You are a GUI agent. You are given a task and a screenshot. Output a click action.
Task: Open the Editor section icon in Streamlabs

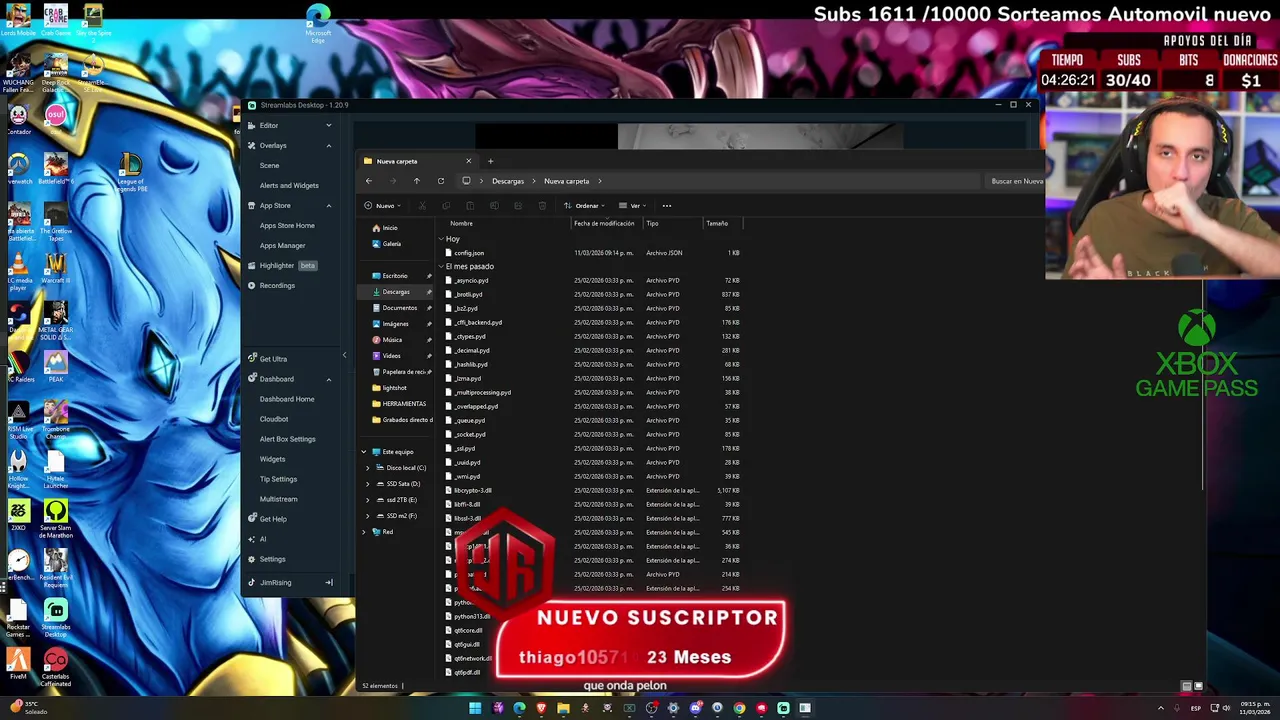252,125
